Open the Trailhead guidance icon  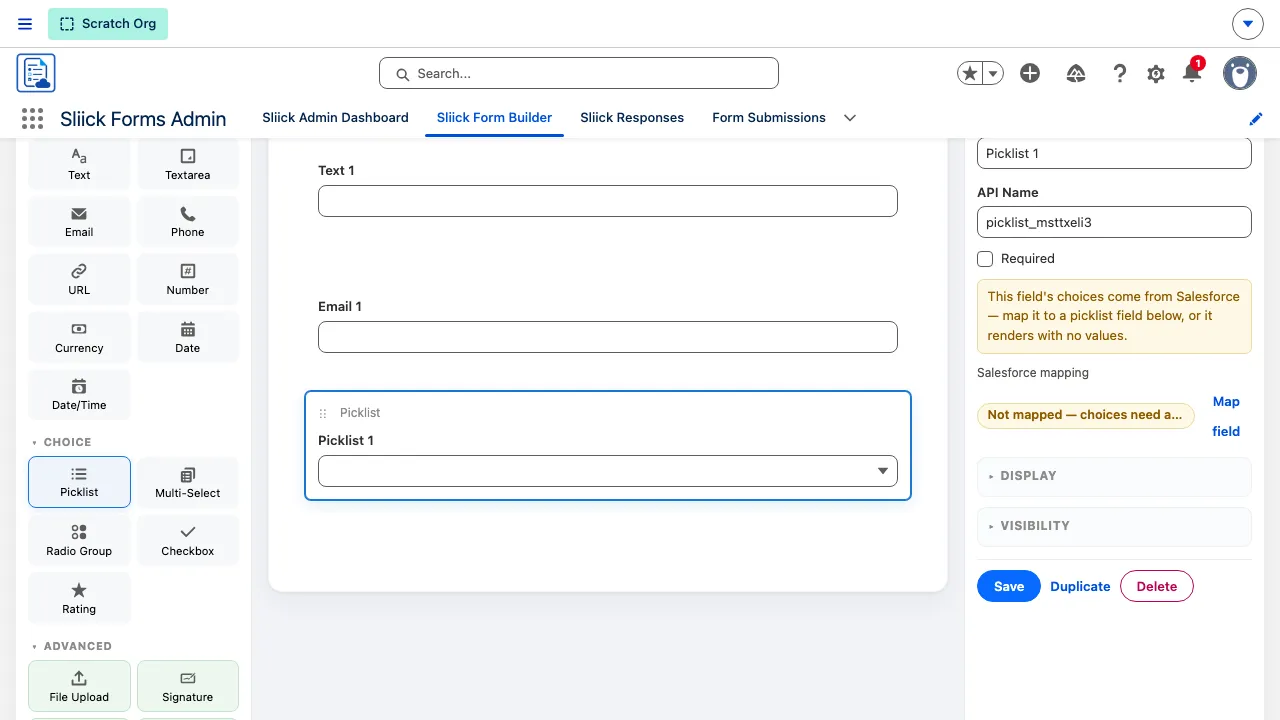(1076, 73)
